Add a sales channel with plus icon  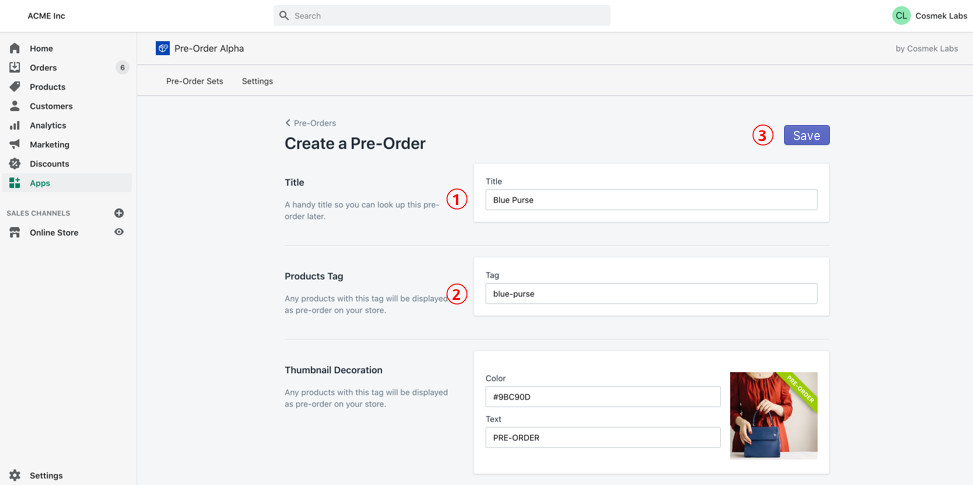tap(119, 213)
